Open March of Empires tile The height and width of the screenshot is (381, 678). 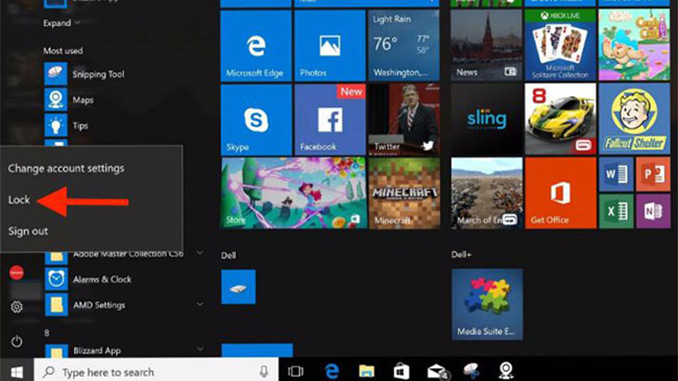tap(486, 193)
